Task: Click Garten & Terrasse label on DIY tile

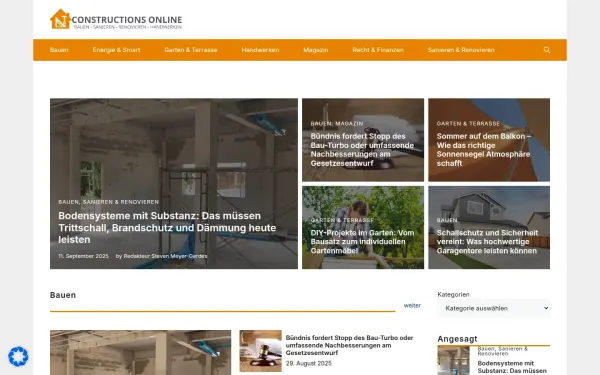Action: [342, 220]
